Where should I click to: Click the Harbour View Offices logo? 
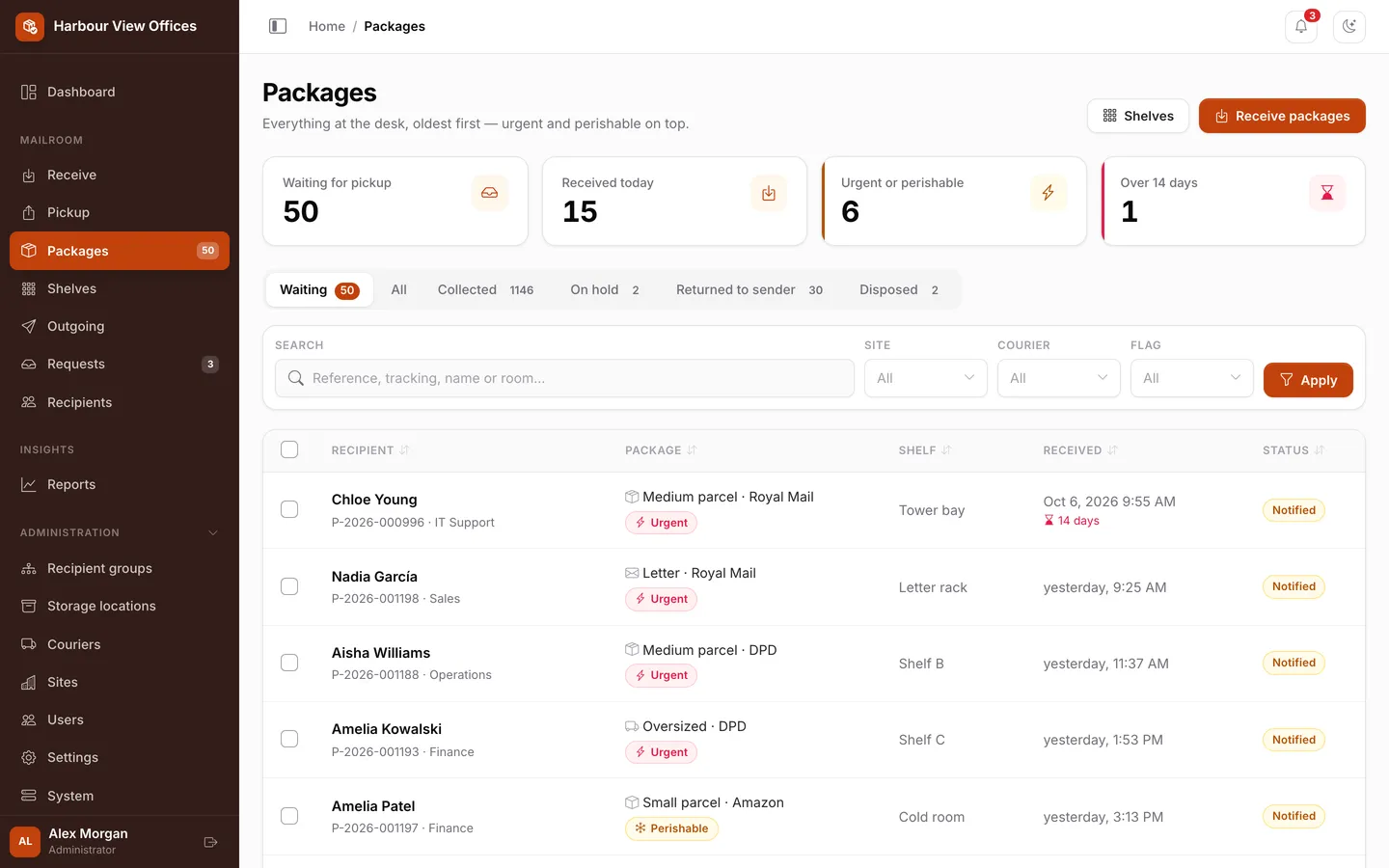30,26
